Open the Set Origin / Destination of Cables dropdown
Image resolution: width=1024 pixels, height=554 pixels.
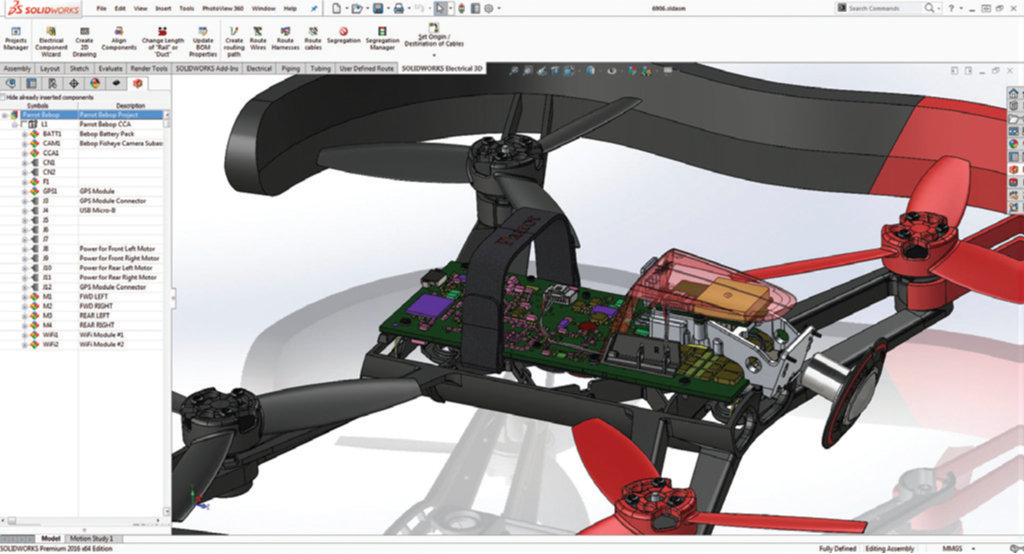point(433,55)
